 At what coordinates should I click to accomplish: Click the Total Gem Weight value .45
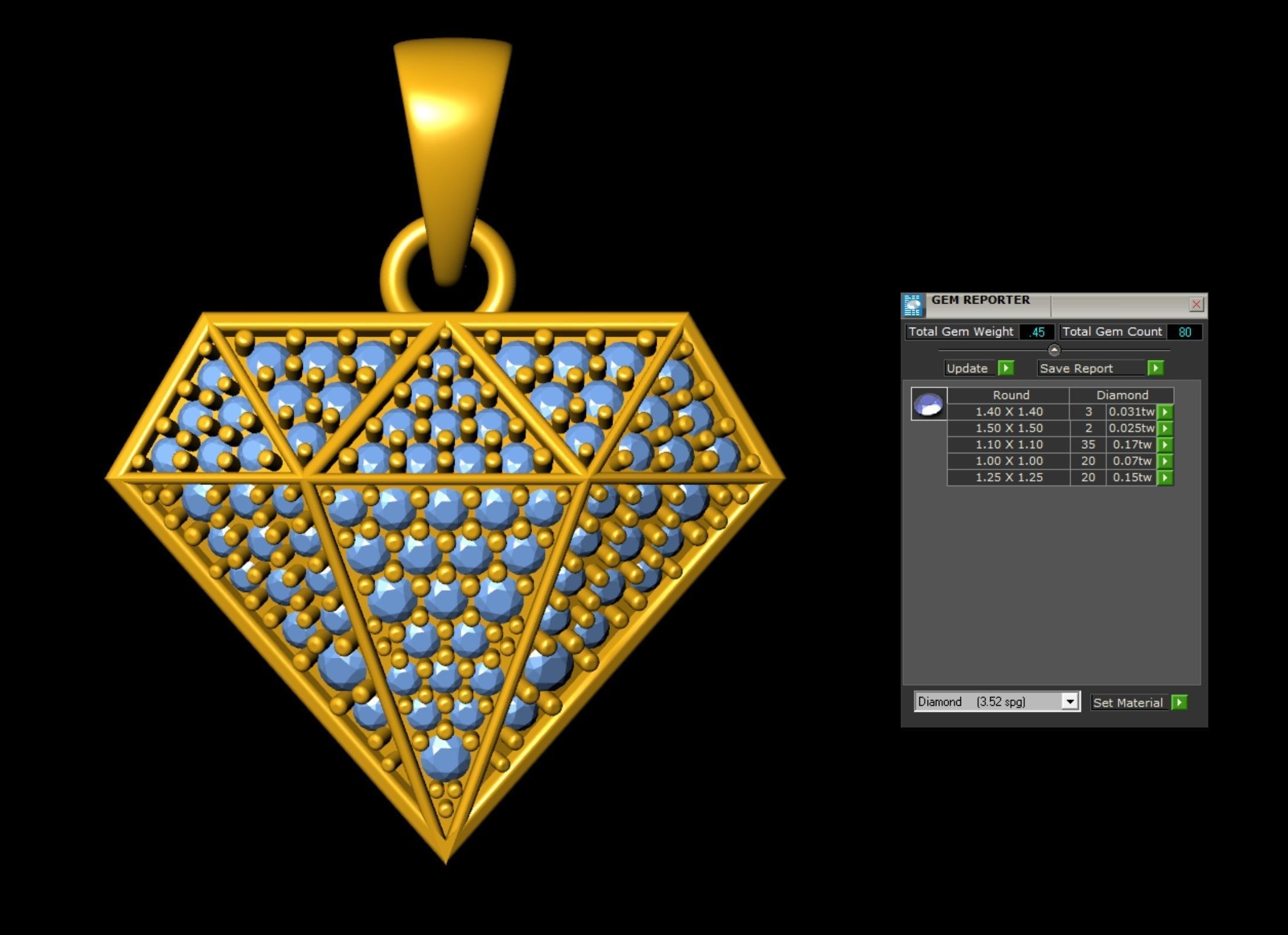(1037, 332)
